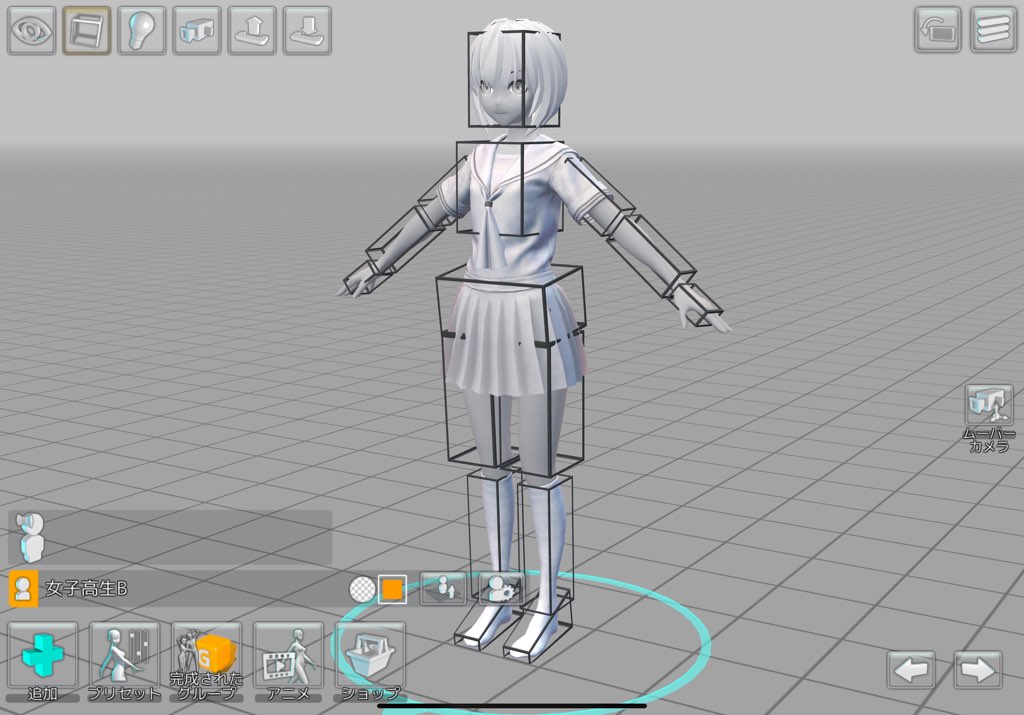Select the orange color swatch

pyautogui.click(x=393, y=589)
